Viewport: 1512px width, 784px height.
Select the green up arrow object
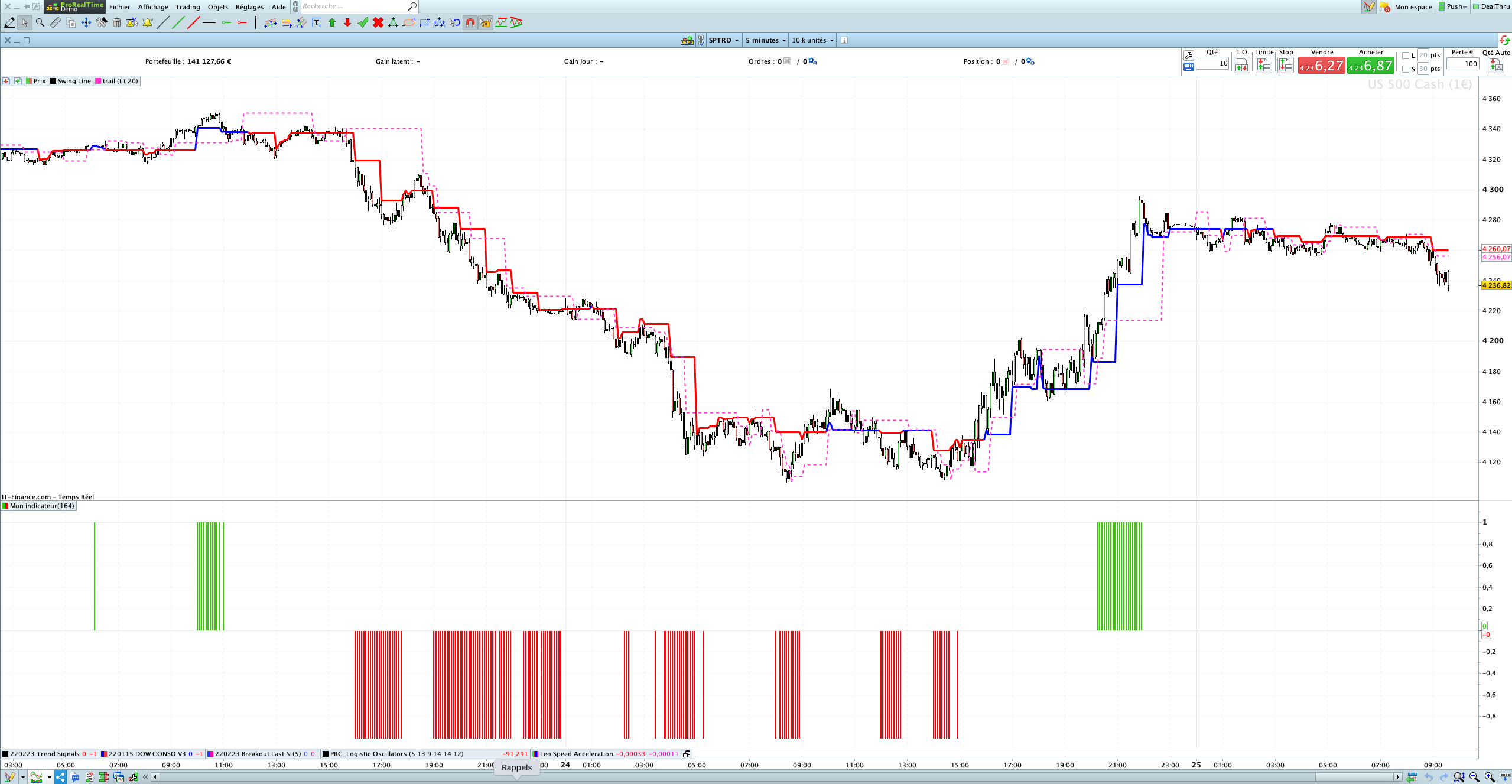(332, 22)
